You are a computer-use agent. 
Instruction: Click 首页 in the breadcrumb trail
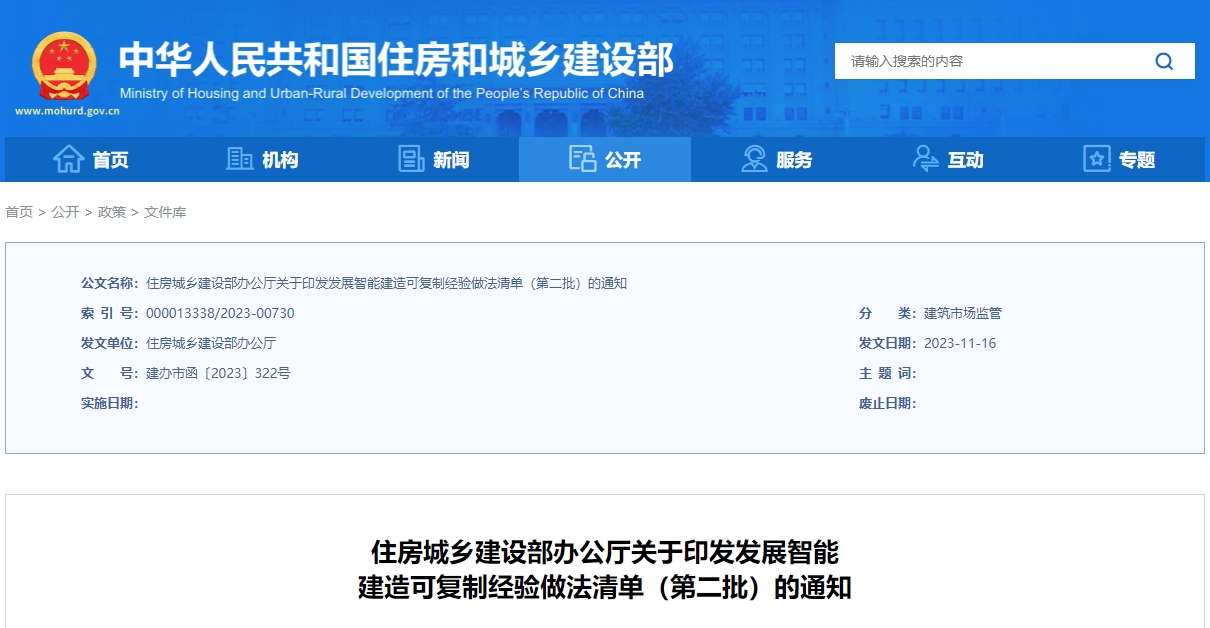(x=19, y=212)
